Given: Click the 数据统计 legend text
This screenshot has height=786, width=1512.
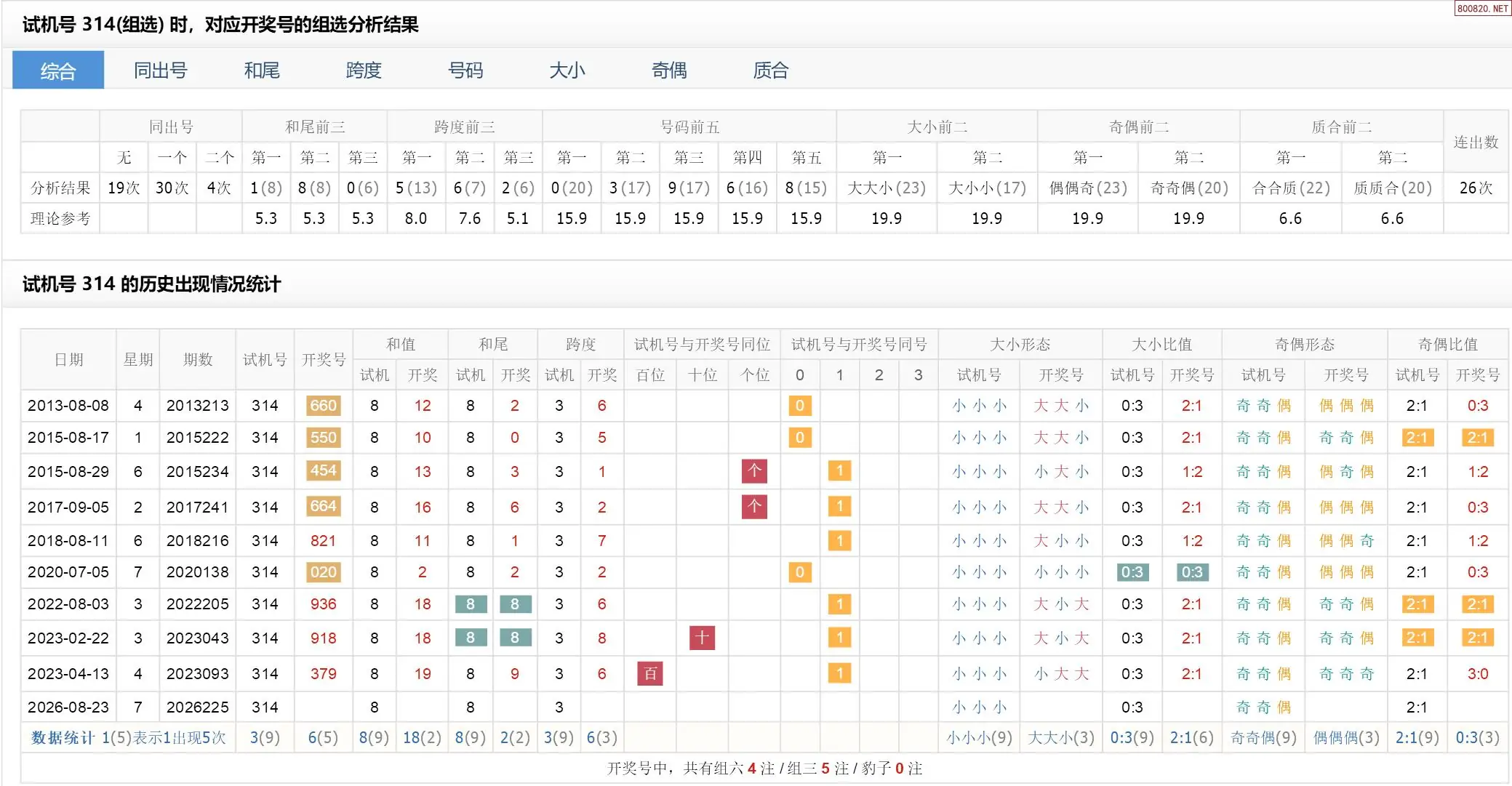Looking at the screenshot, I should coord(63,738).
